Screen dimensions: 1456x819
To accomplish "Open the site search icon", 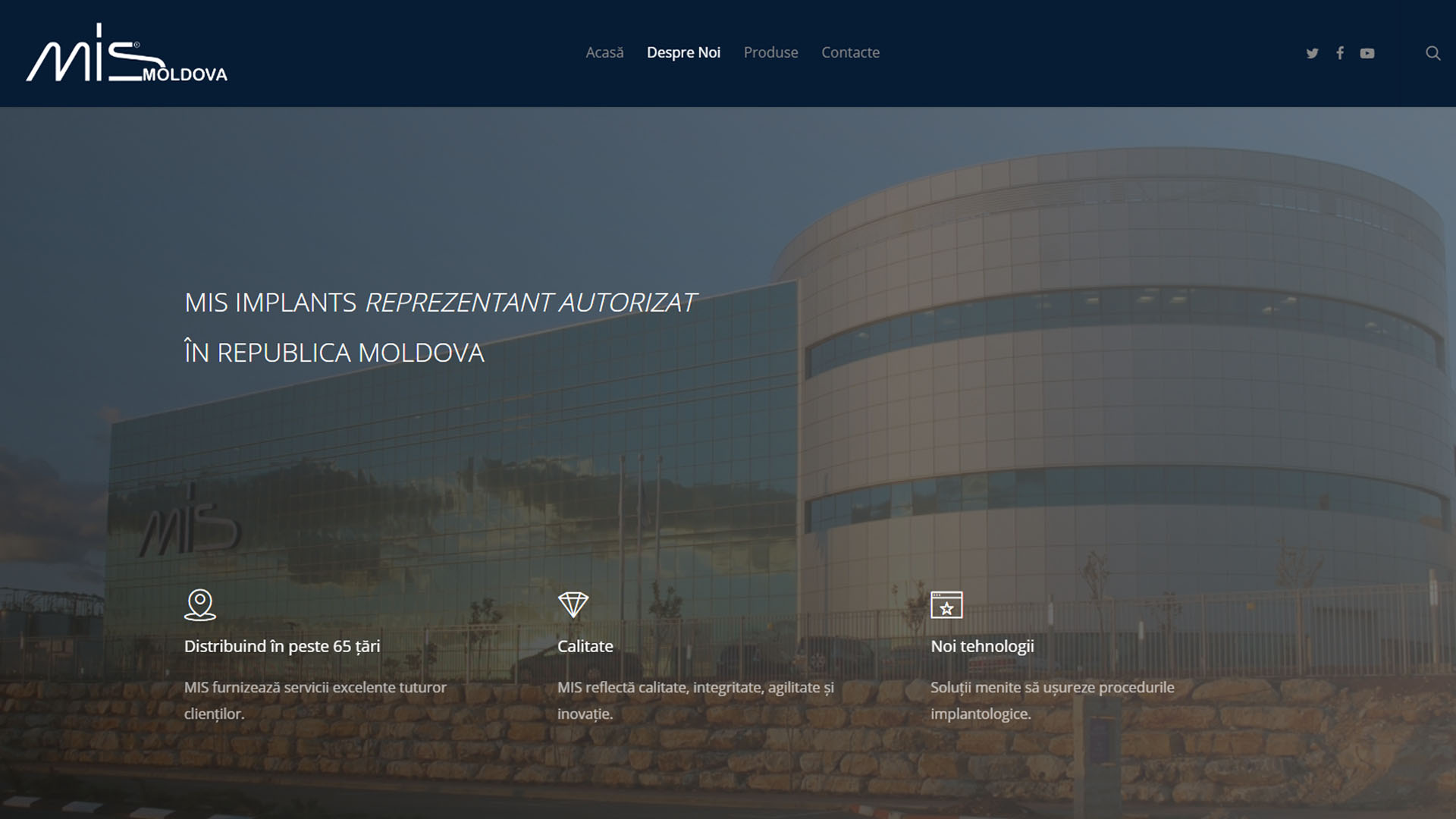I will coord(1432,53).
